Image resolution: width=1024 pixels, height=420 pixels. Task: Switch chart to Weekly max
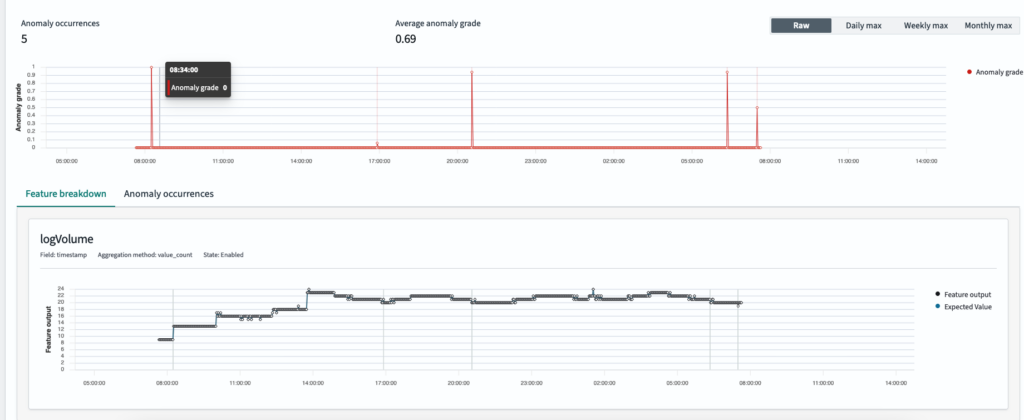(x=925, y=25)
